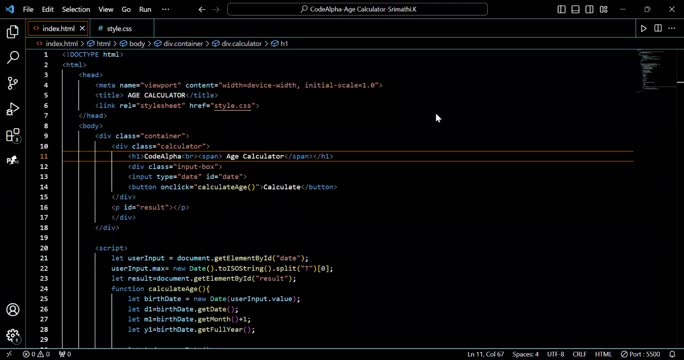Open Edit menu

[x=48, y=9]
